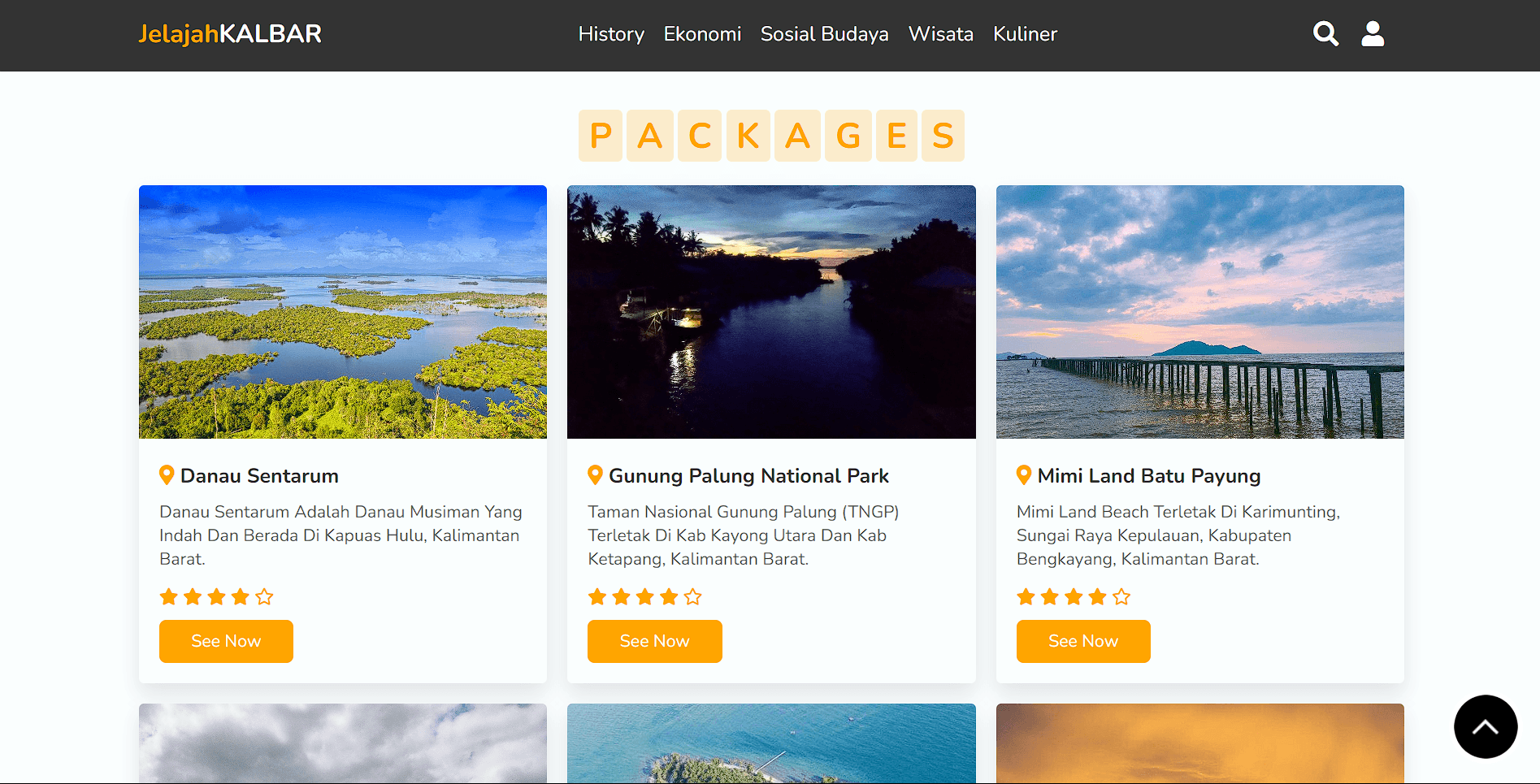Screen dimensions: 1540x784
Task: Click the location pin beside Gunung Palung
Action: (595, 475)
